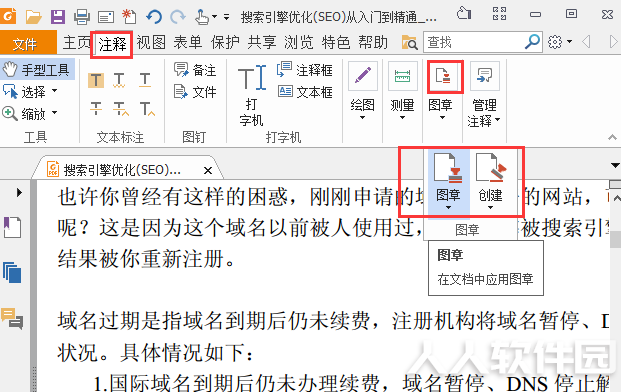Switch to the 保护 tab
Screen dimensions: 621x392
(225, 42)
